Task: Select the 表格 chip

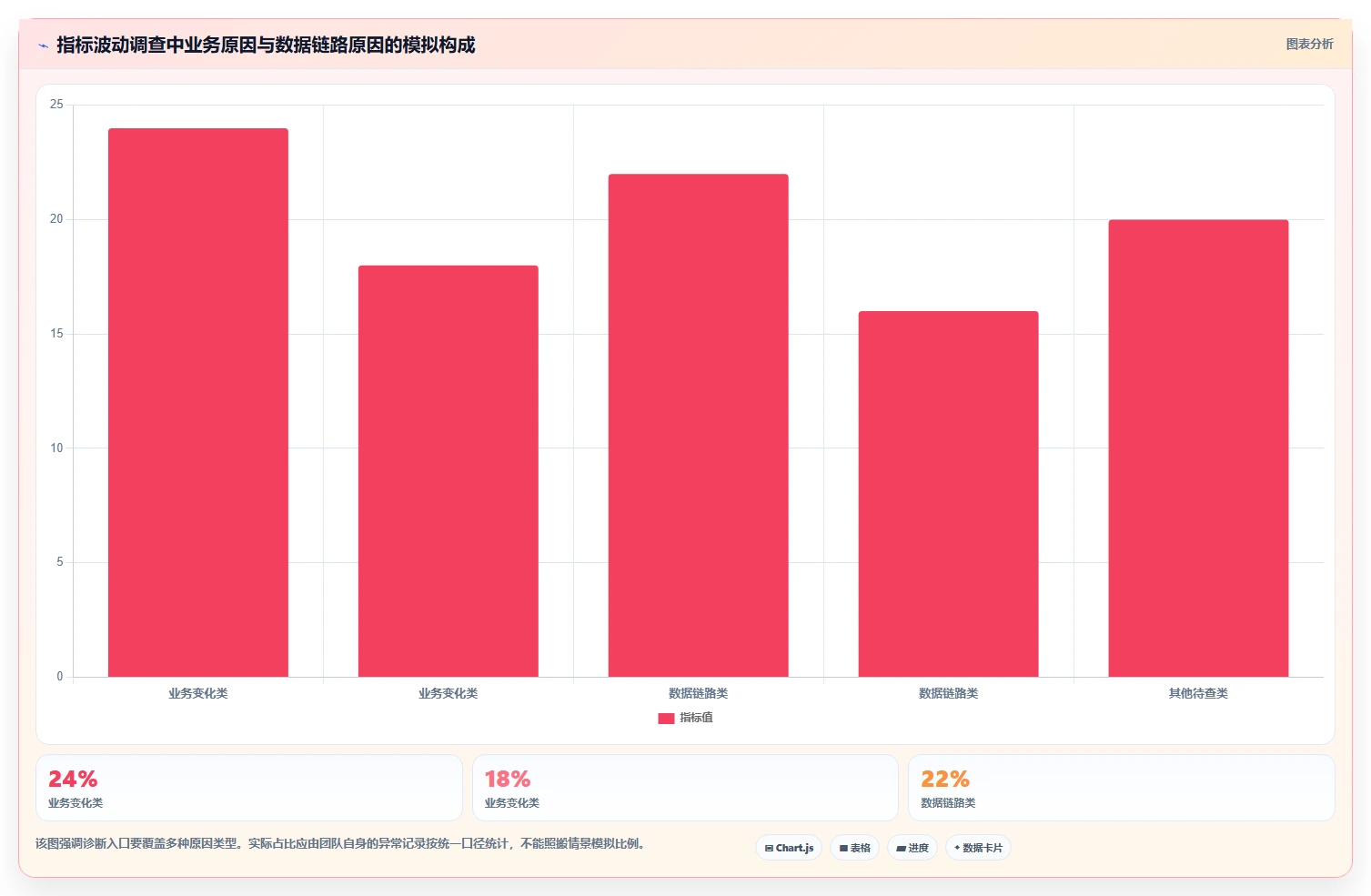Action: (854, 848)
